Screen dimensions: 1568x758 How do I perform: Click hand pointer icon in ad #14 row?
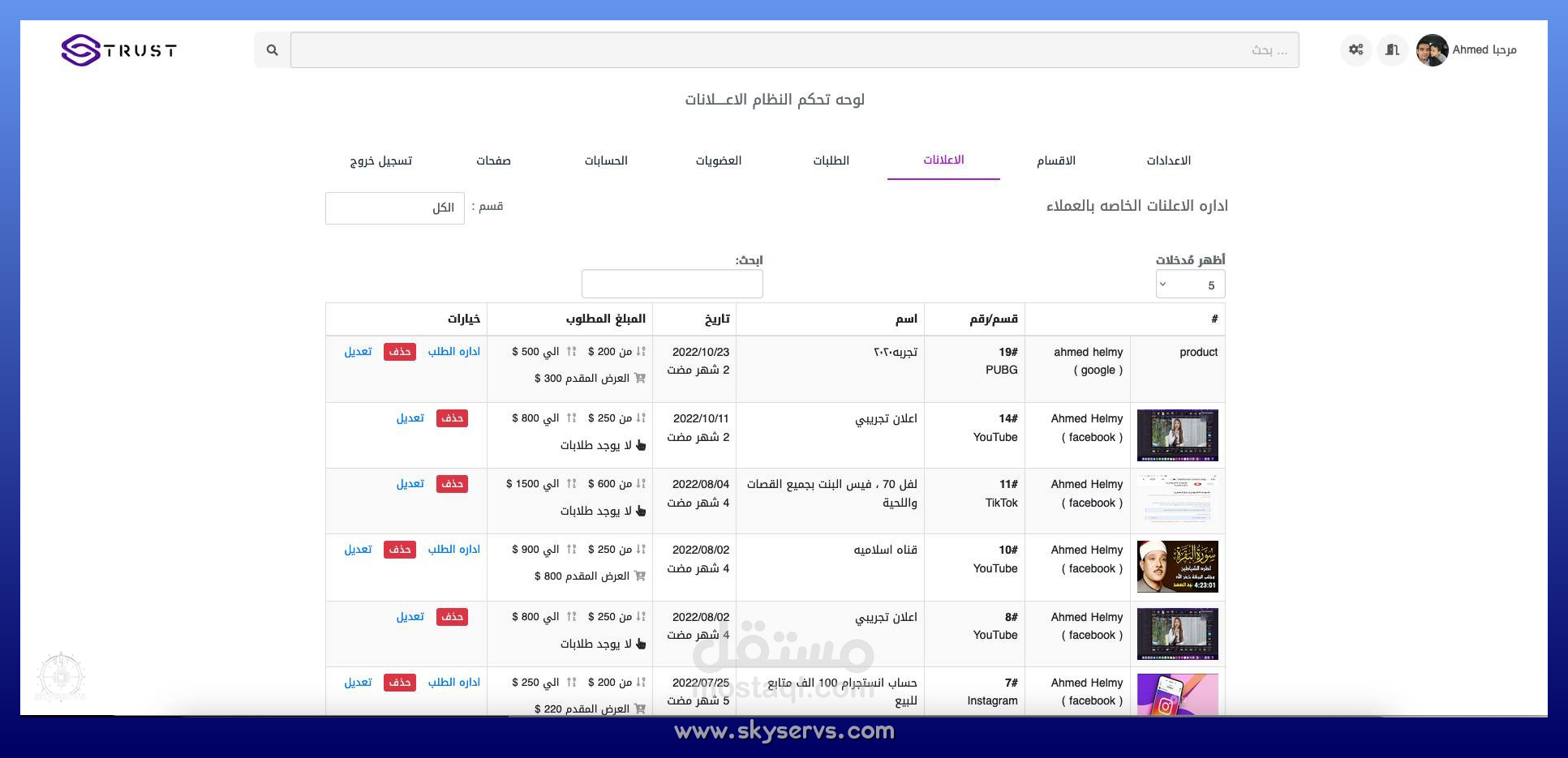641,445
